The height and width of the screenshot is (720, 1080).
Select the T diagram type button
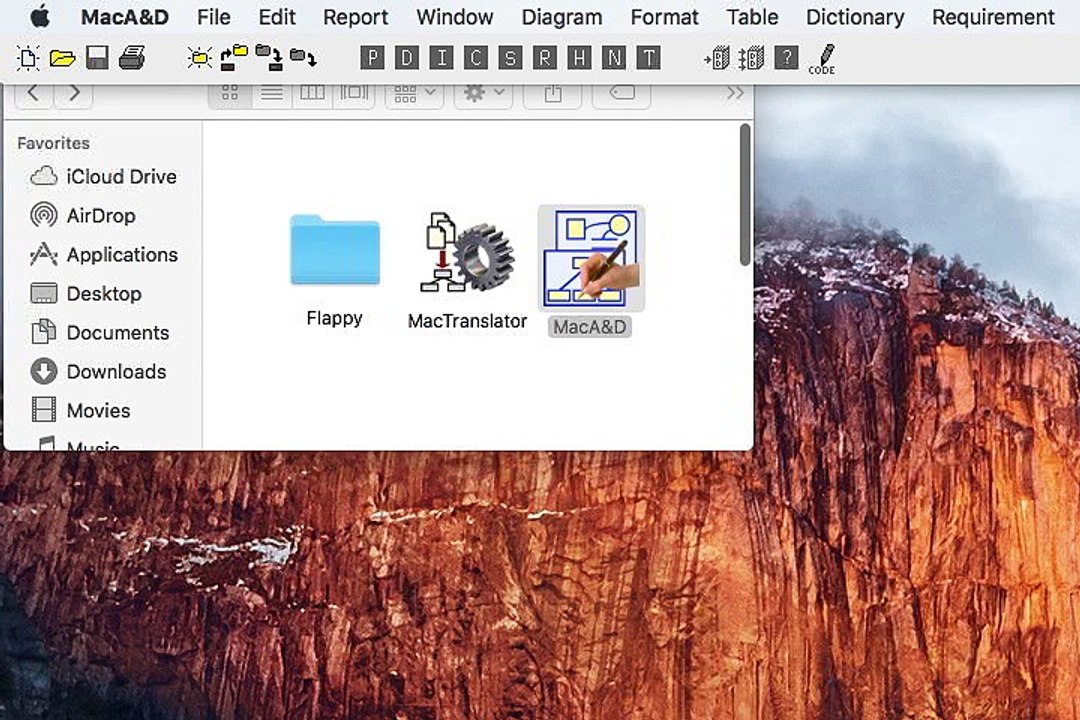[x=648, y=58]
